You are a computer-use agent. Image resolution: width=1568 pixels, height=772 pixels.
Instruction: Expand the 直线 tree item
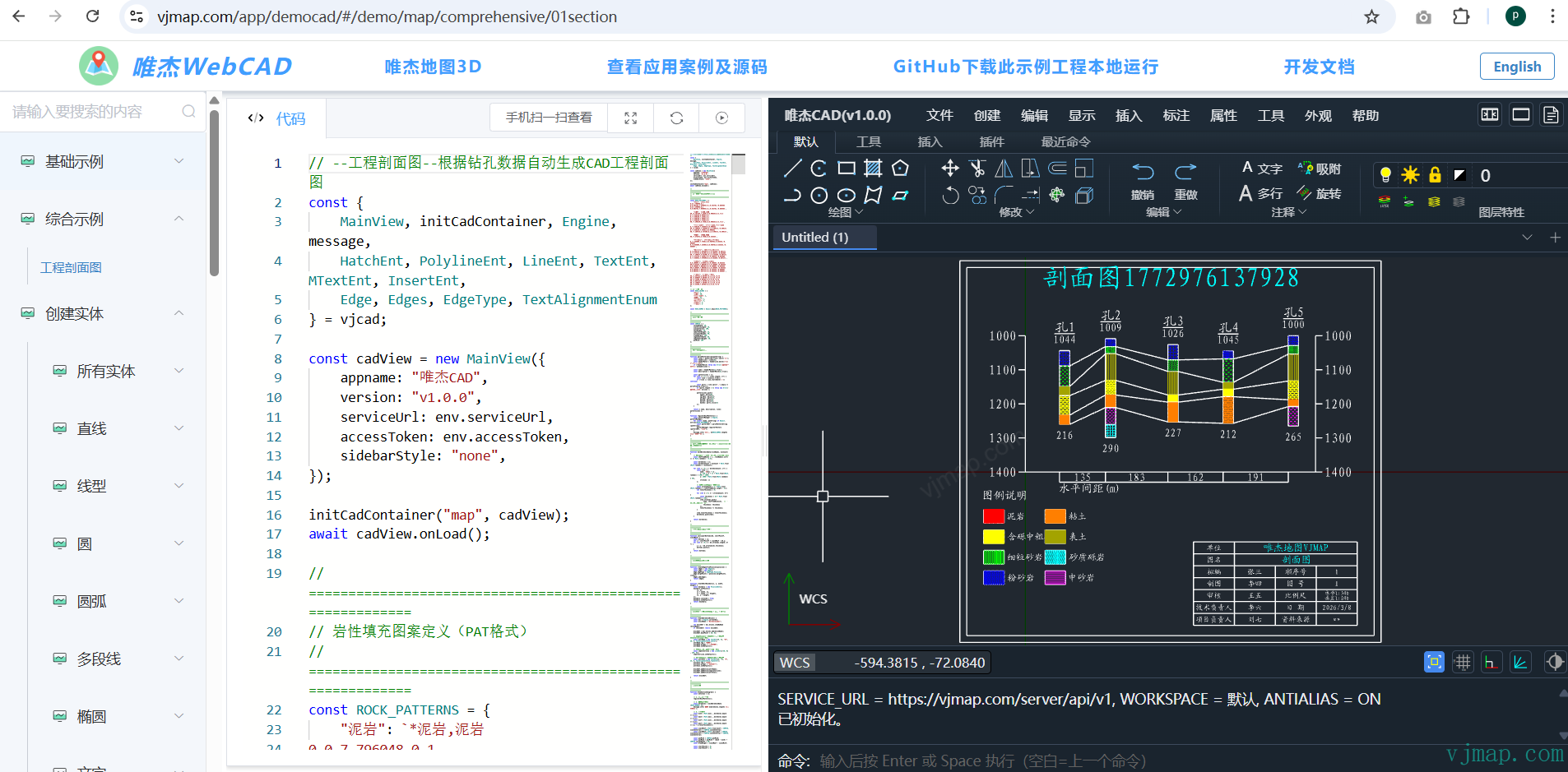tap(179, 428)
